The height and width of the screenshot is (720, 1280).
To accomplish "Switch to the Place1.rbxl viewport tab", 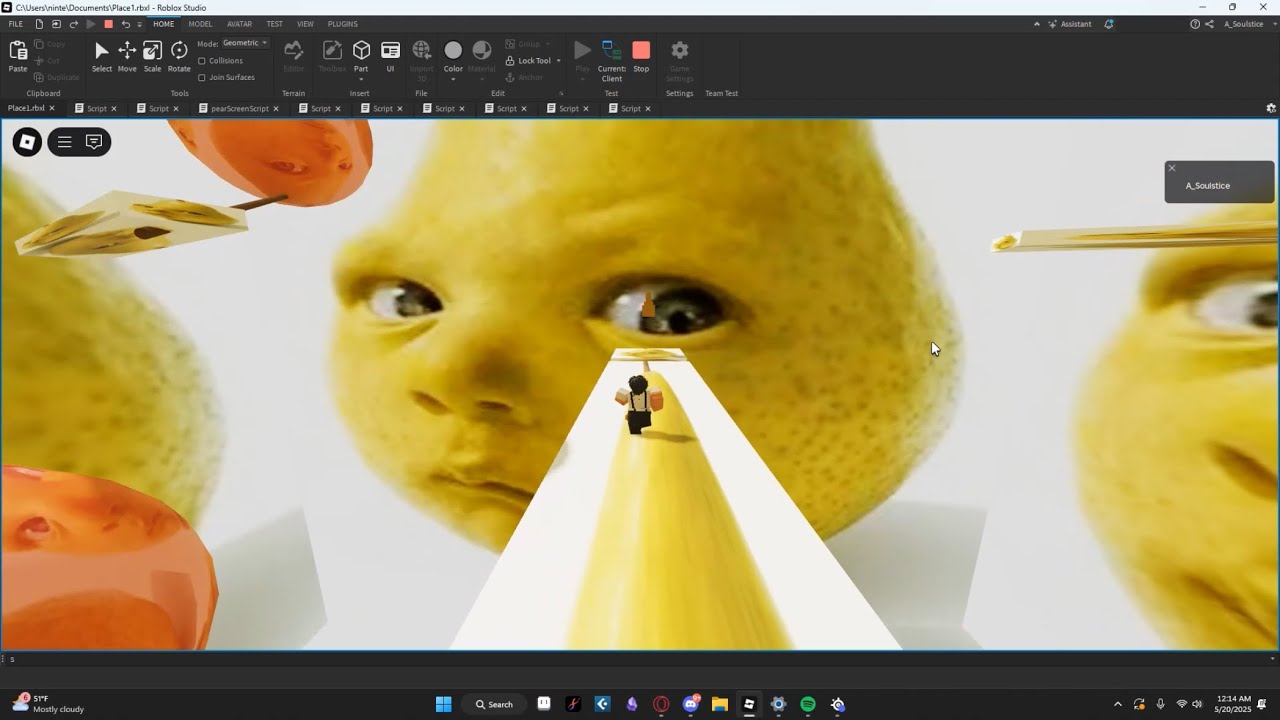I will (x=26, y=108).
